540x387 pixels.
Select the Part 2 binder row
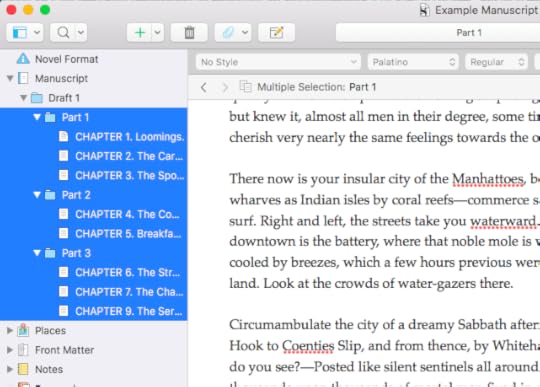[x=94, y=195]
